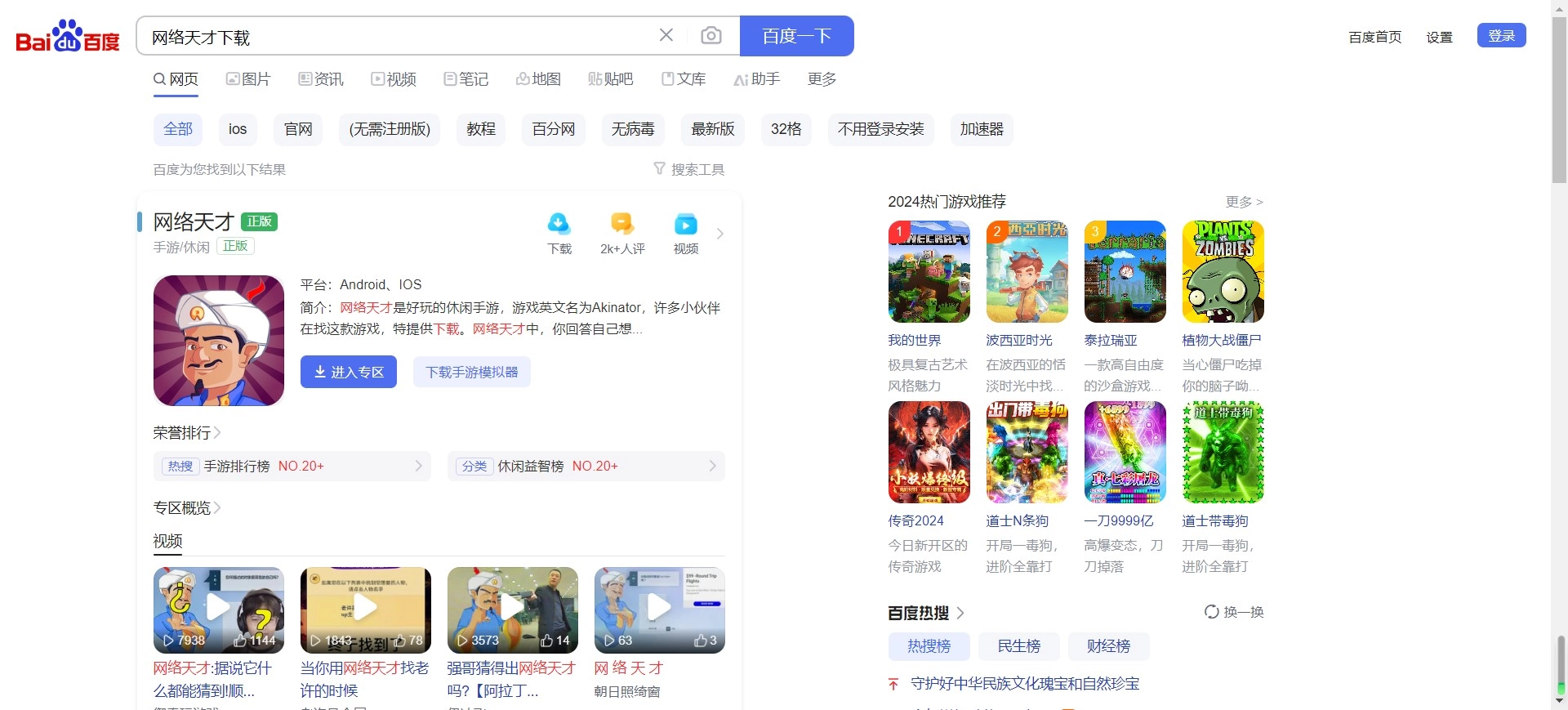The height and width of the screenshot is (710, 1568).
Task: Clear search text with the X icon
Action: pyautogui.click(x=666, y=35)
